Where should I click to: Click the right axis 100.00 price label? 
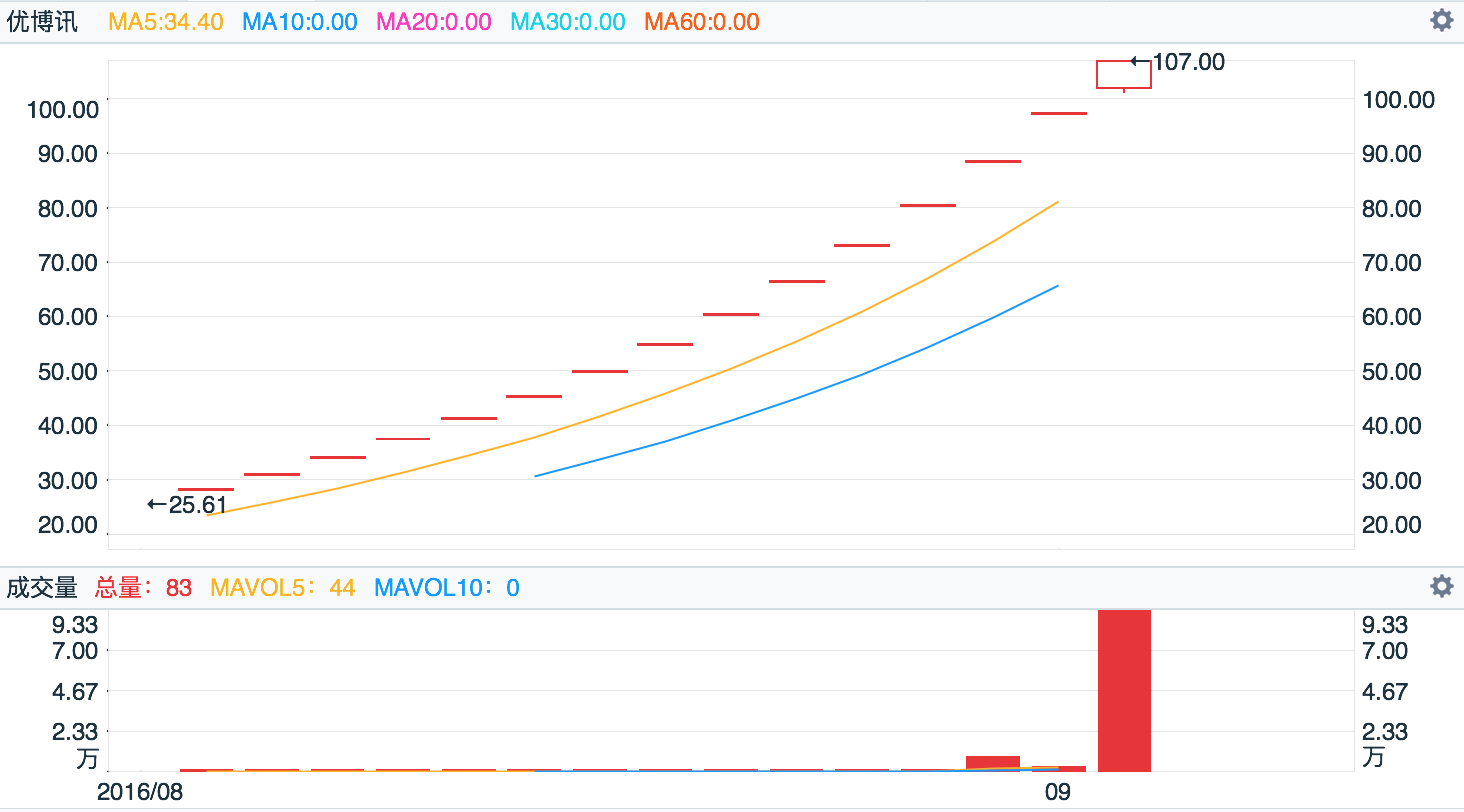pos(1398,99)
